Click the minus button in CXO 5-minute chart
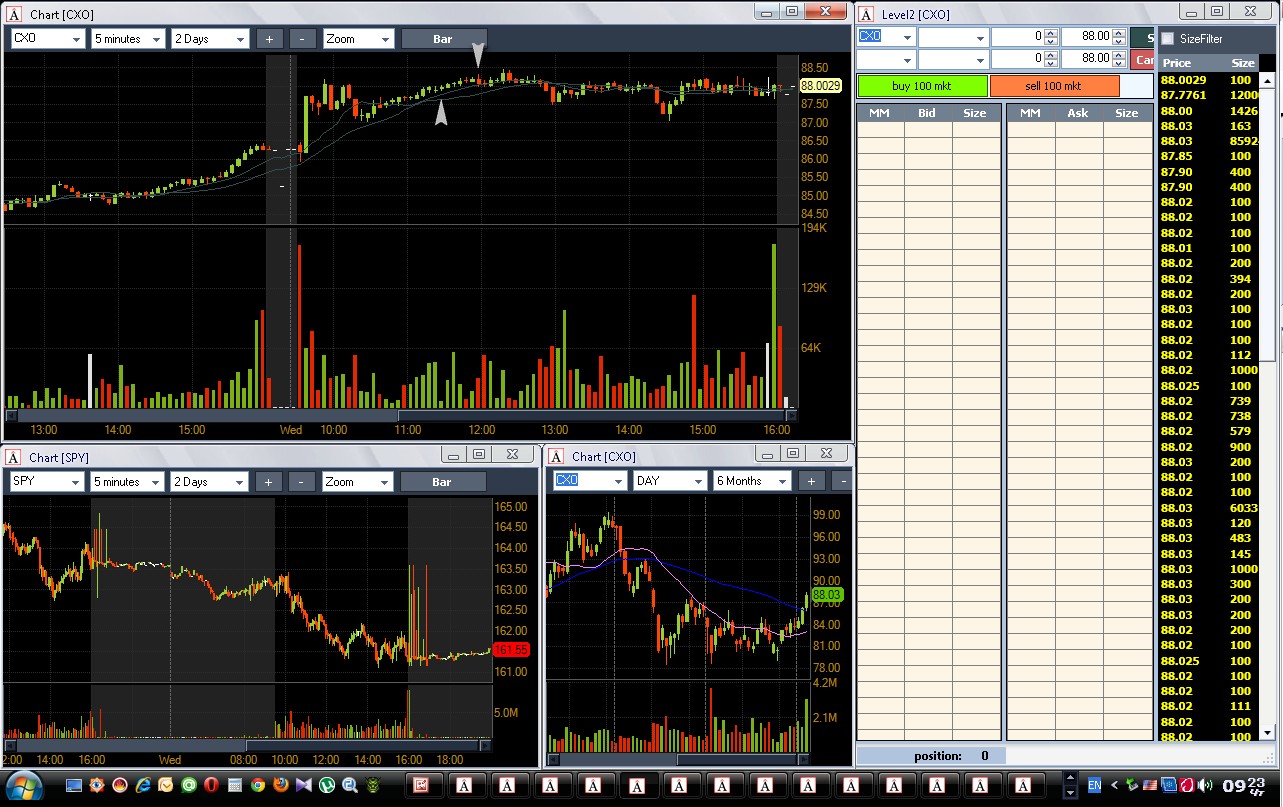1283x807 pixels. [302, 39]
